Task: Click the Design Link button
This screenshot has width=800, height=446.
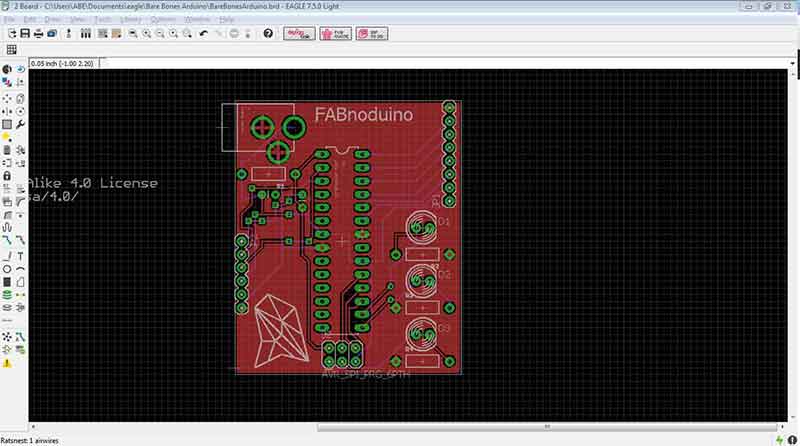Action: pos(299,34)
